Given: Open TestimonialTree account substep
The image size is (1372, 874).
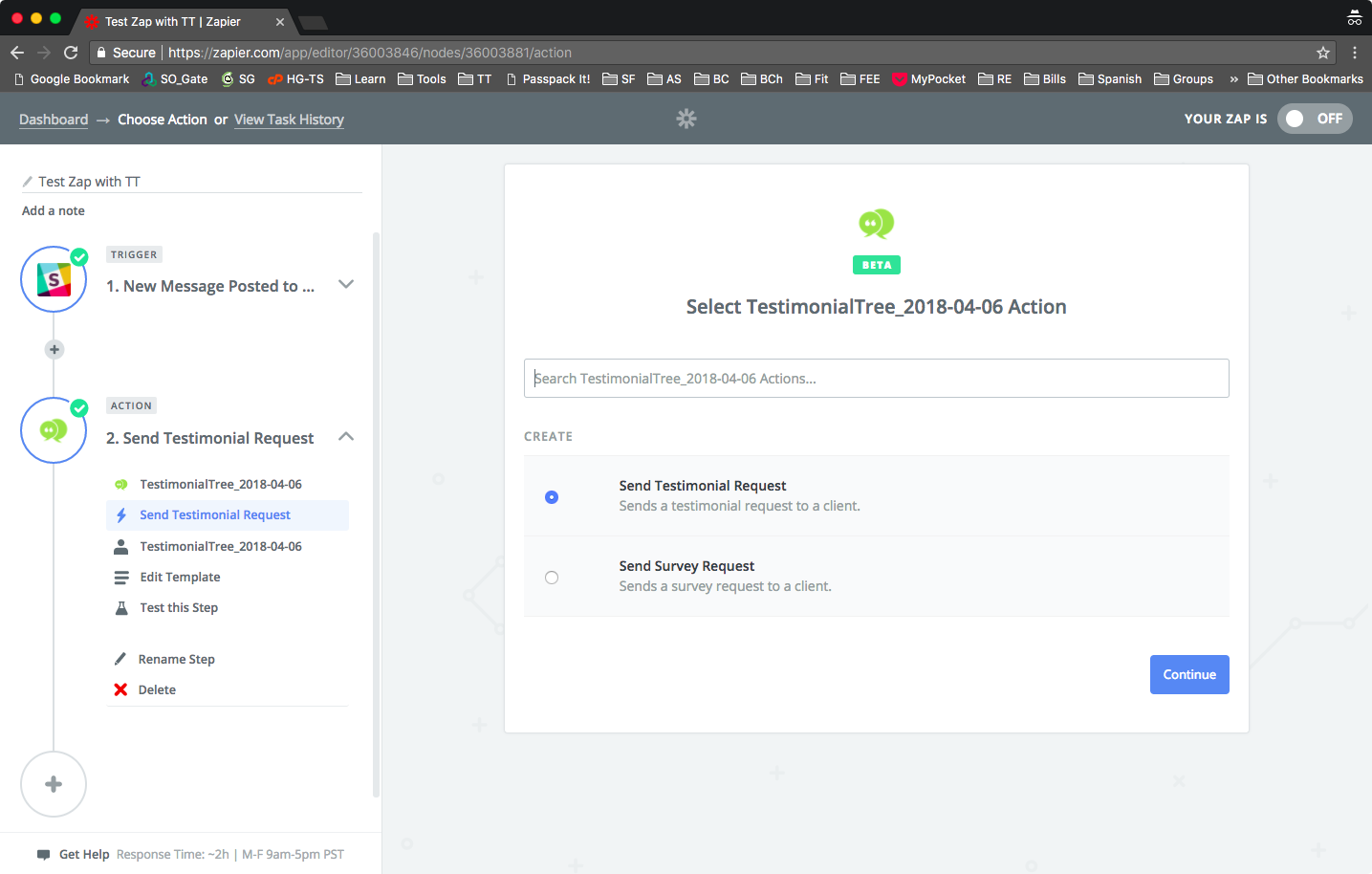Looking at the screenshot, I should click(228, 547).
